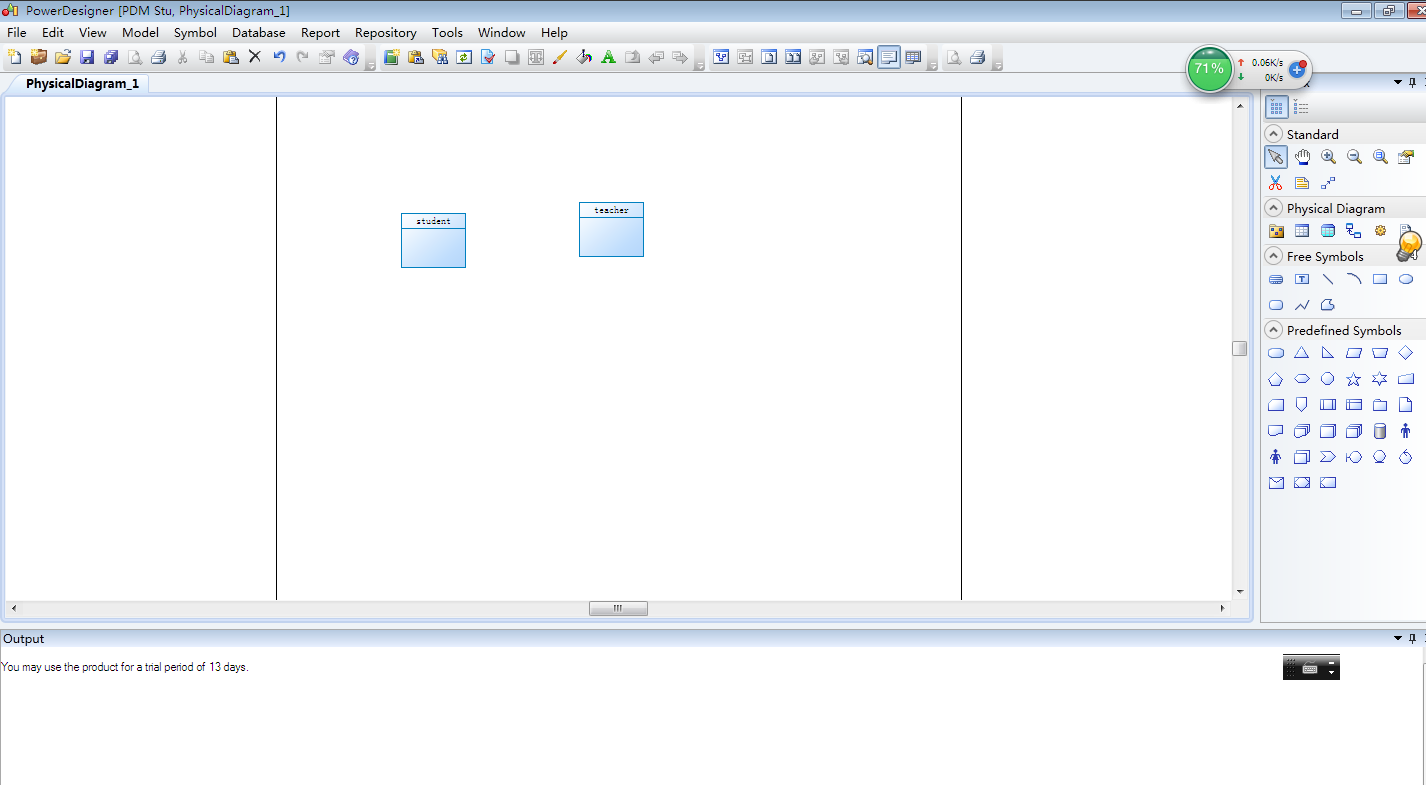The image size is (1426, 785).
Task: Open the File menu
Action: 16,32
